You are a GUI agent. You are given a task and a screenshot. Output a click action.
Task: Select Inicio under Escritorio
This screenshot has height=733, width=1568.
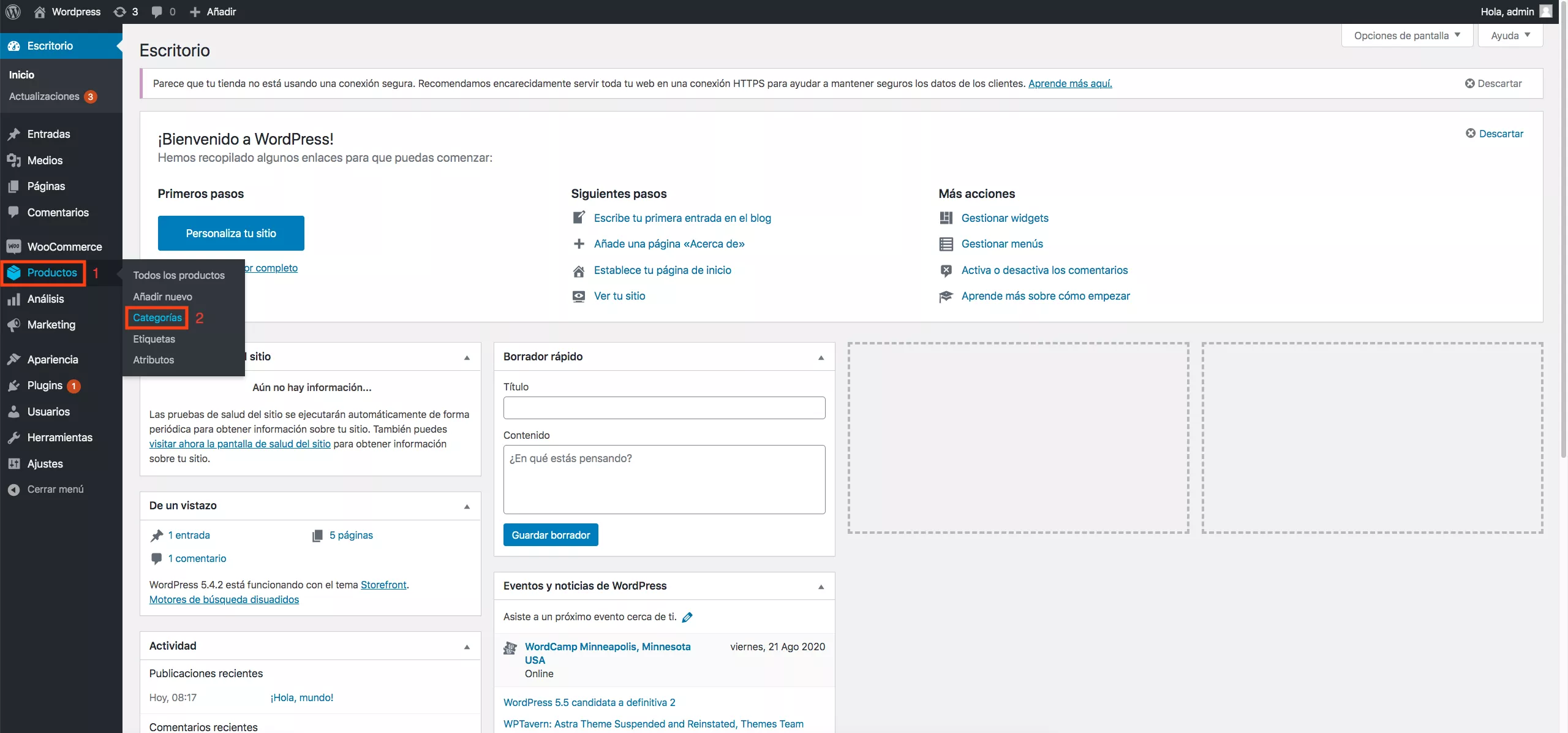coord(21,75)
